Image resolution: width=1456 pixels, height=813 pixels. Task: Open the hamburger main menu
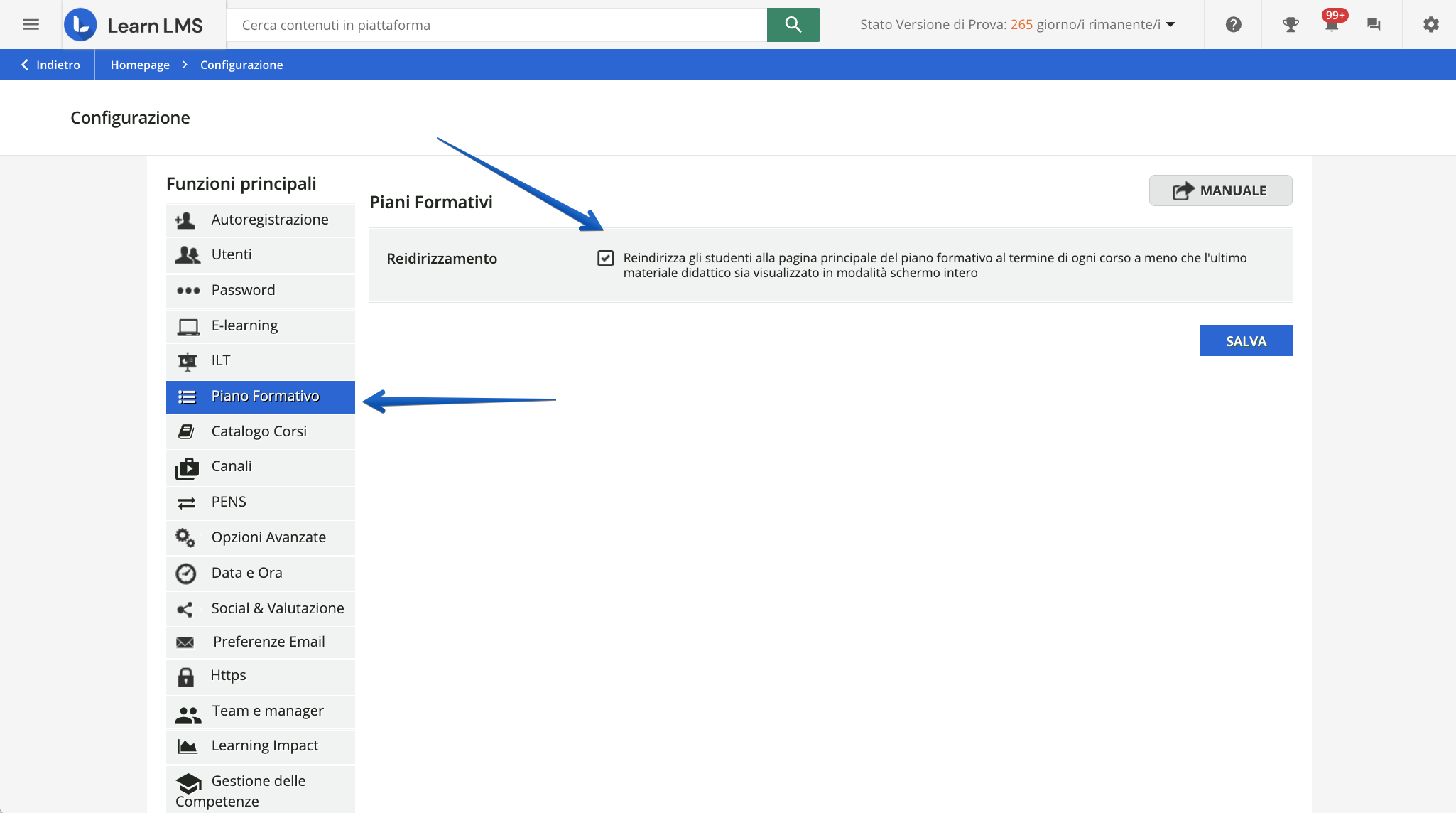click(31, 25)
